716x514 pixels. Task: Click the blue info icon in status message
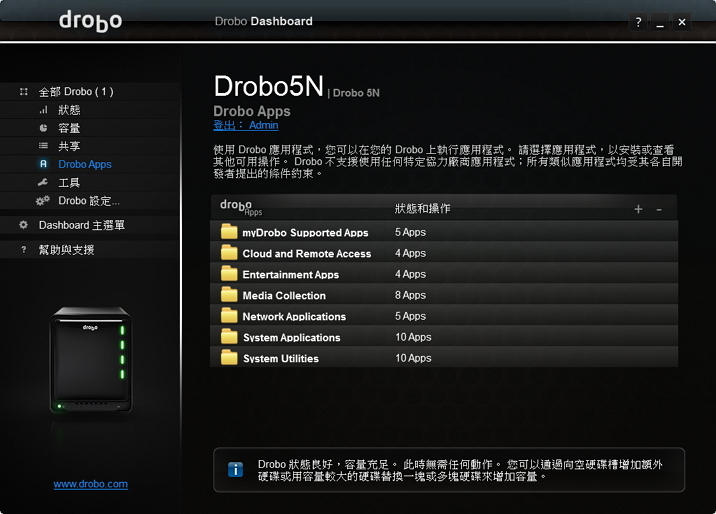[235, 470]
